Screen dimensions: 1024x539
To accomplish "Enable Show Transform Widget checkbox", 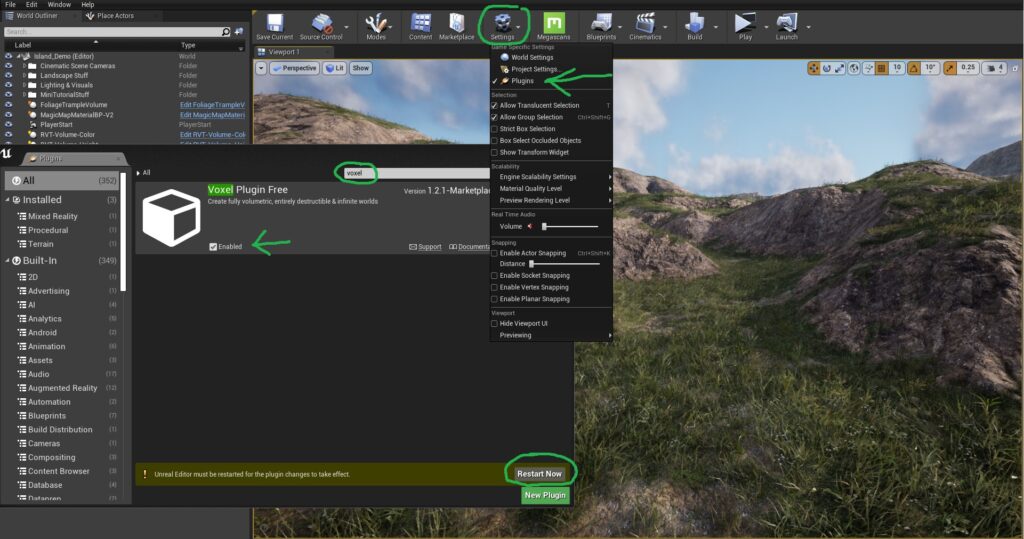I will 494,152.
